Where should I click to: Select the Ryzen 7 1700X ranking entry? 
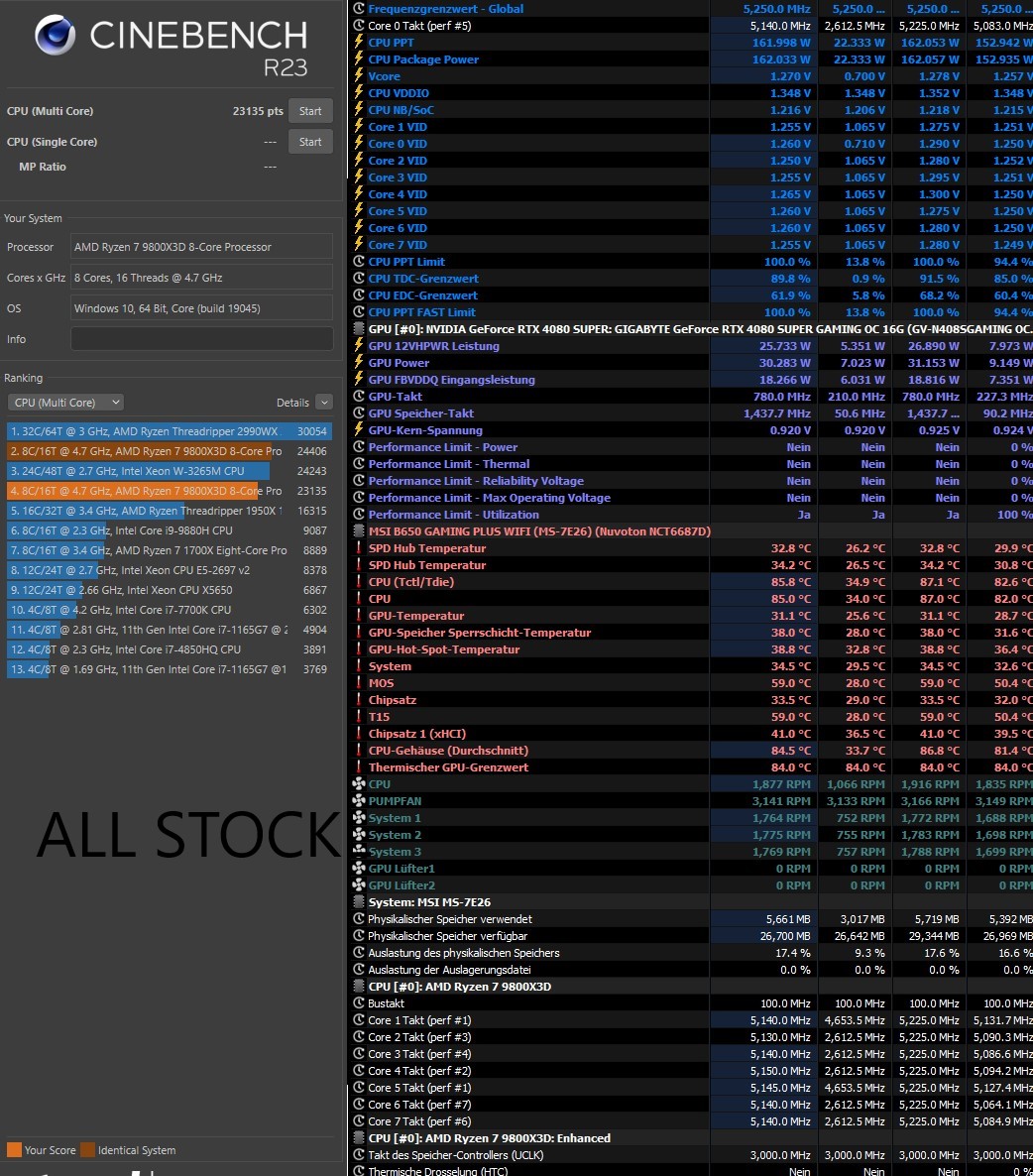(x=169, y=550)
